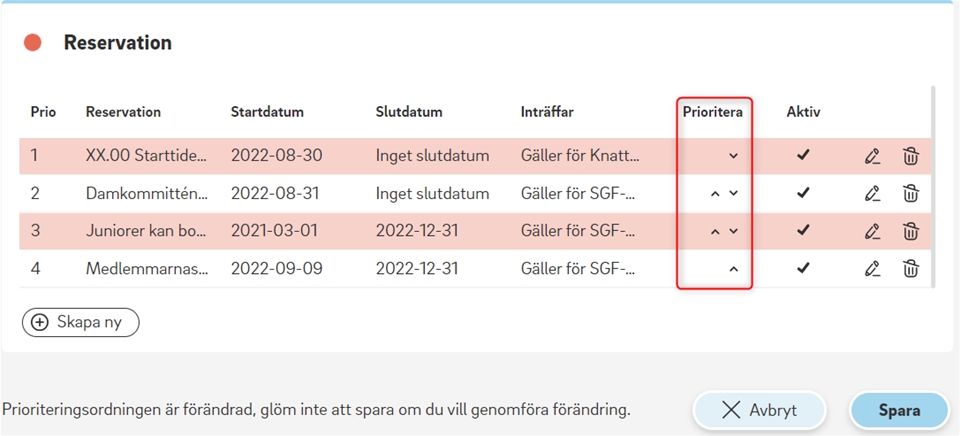
Task: Move Medlemmarnas reservation up in priority
Action: click(733, 269)
